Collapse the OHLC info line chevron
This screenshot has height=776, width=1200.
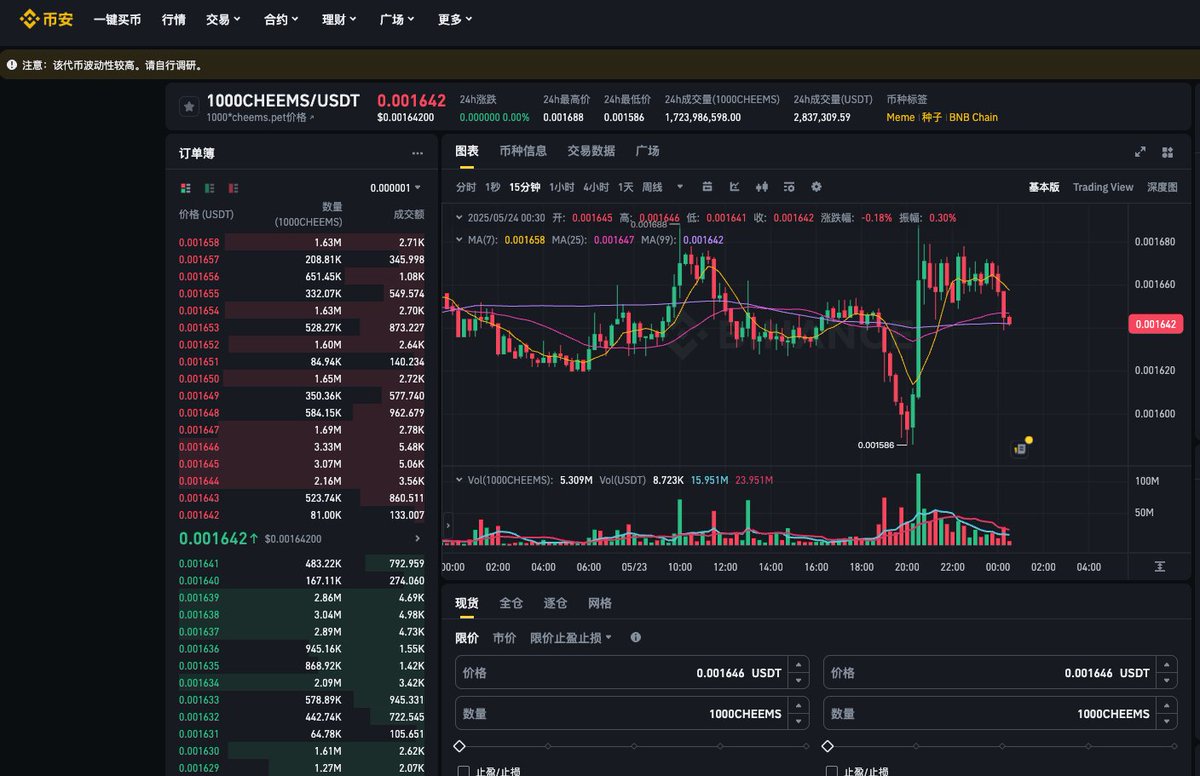coord(459,217)
